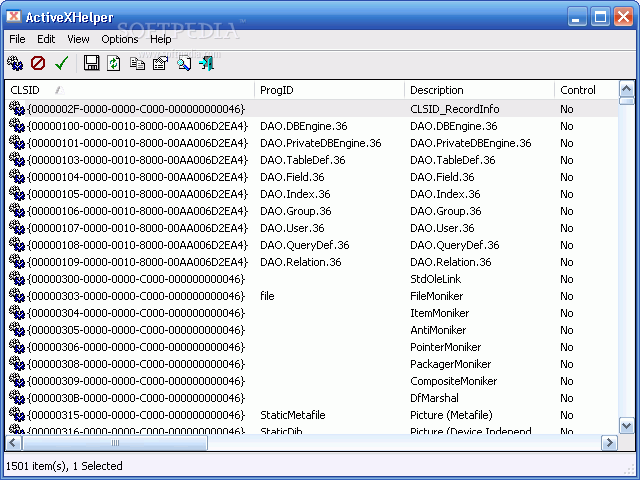Select CLSID {00000308-0000-0000-C000-000000000046}

tap(136, 364)
